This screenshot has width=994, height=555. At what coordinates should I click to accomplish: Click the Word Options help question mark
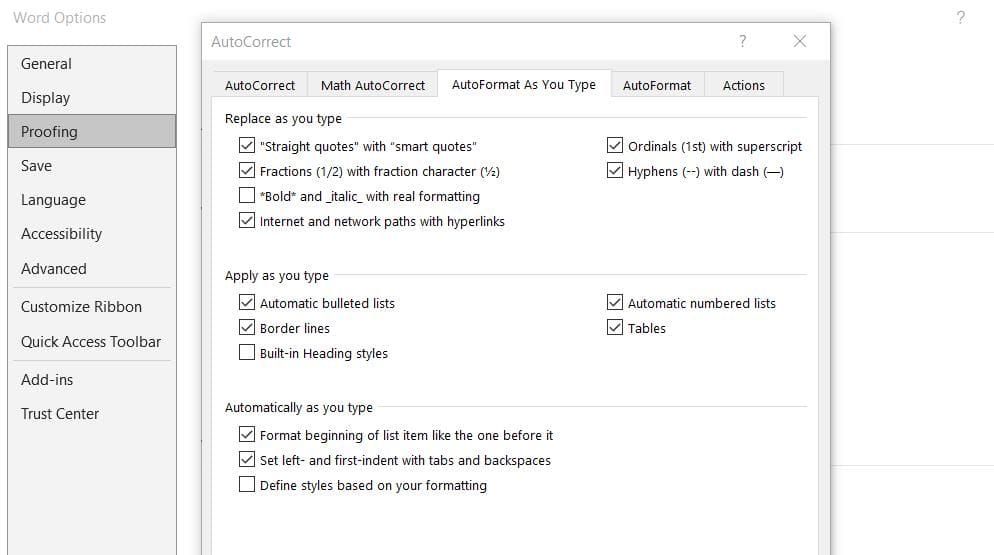click(x=960, y=18)
